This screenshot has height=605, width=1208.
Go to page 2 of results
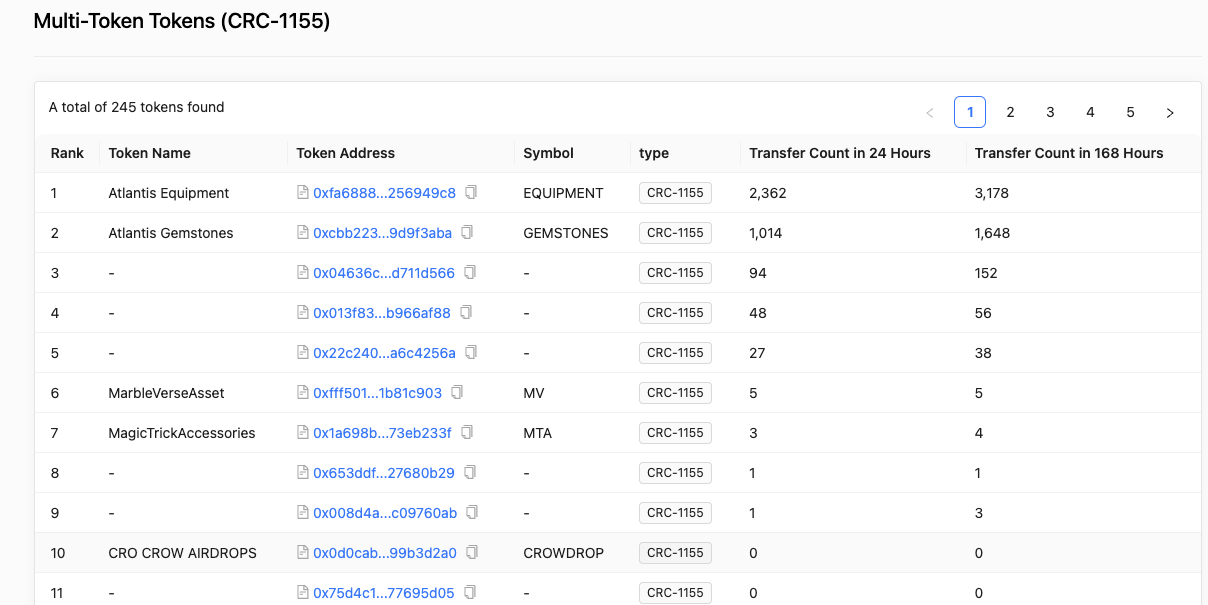coord(1010,112)
